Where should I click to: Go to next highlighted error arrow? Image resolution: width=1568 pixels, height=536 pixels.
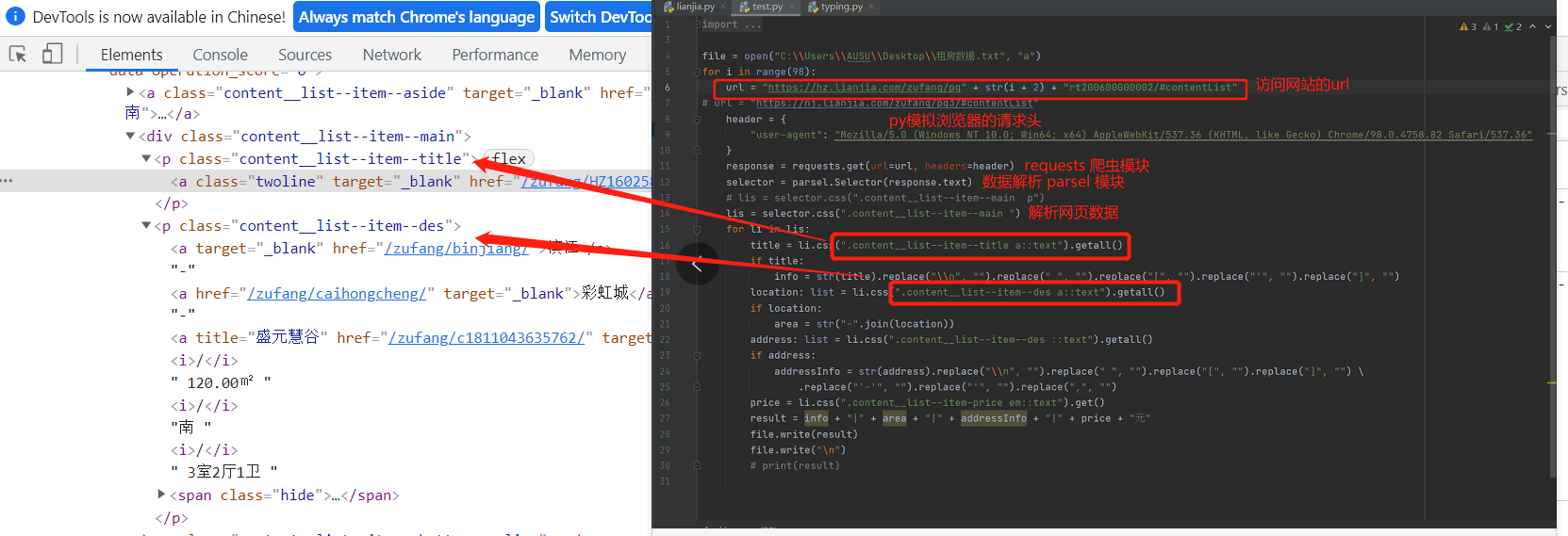coord(1548,26)
